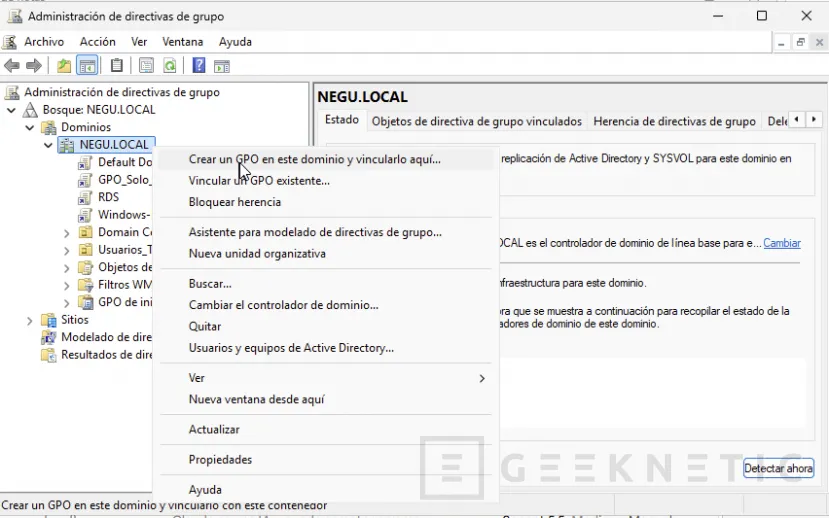
Task: Click the Forward arrow in the toolbar
Action: pos(34,66)
